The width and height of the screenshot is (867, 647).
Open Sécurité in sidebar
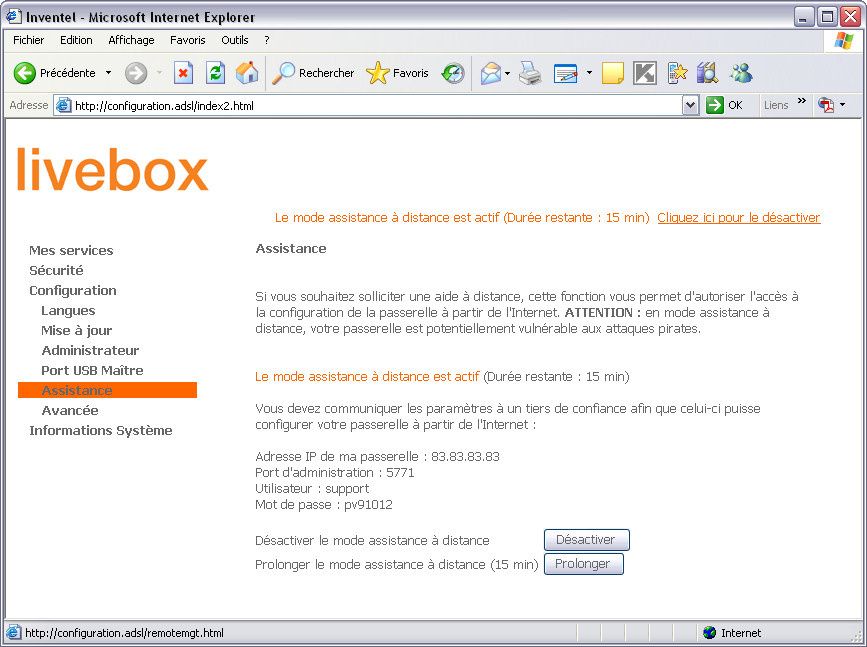click(x=56, y=270)
